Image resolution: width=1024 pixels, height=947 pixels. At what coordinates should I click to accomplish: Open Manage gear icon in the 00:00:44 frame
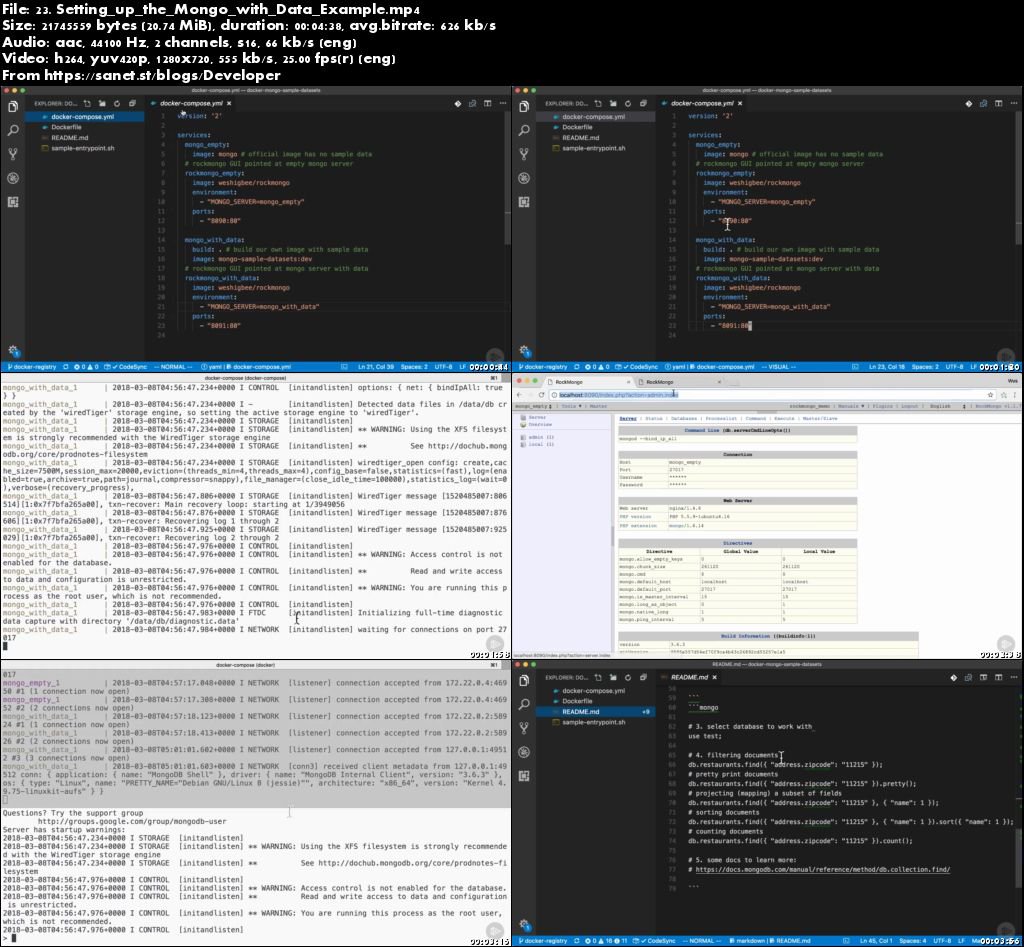13,351
